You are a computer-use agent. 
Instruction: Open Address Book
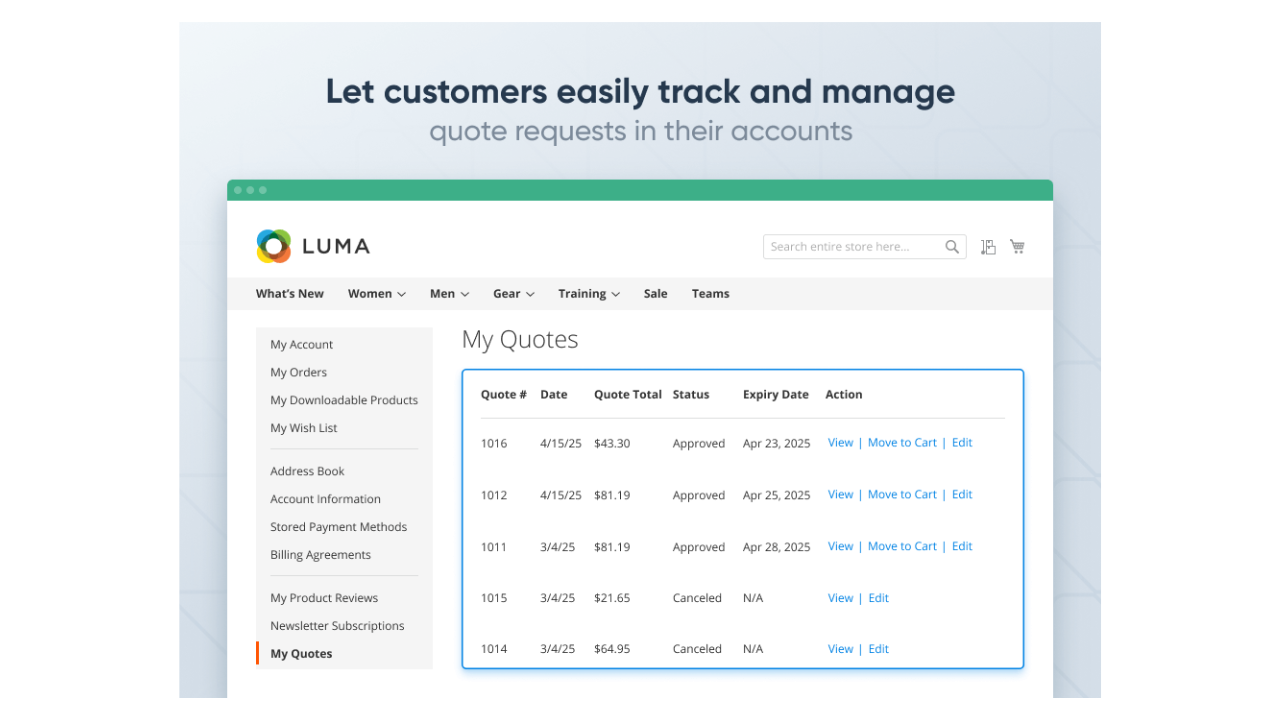coord(307,470)
